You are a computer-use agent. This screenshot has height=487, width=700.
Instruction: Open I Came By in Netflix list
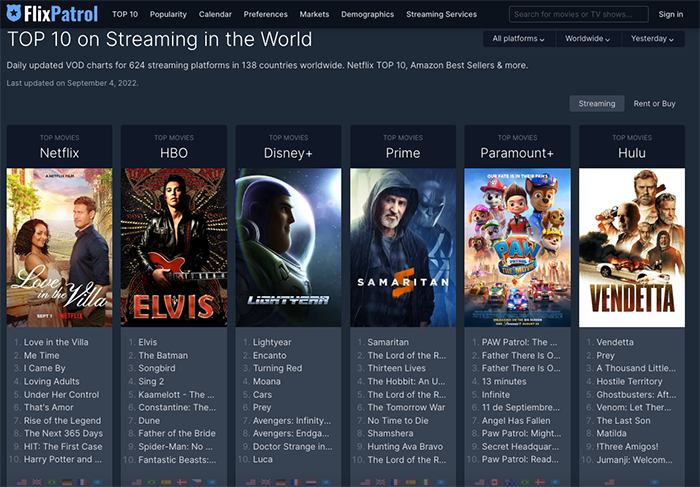[45, 368]
